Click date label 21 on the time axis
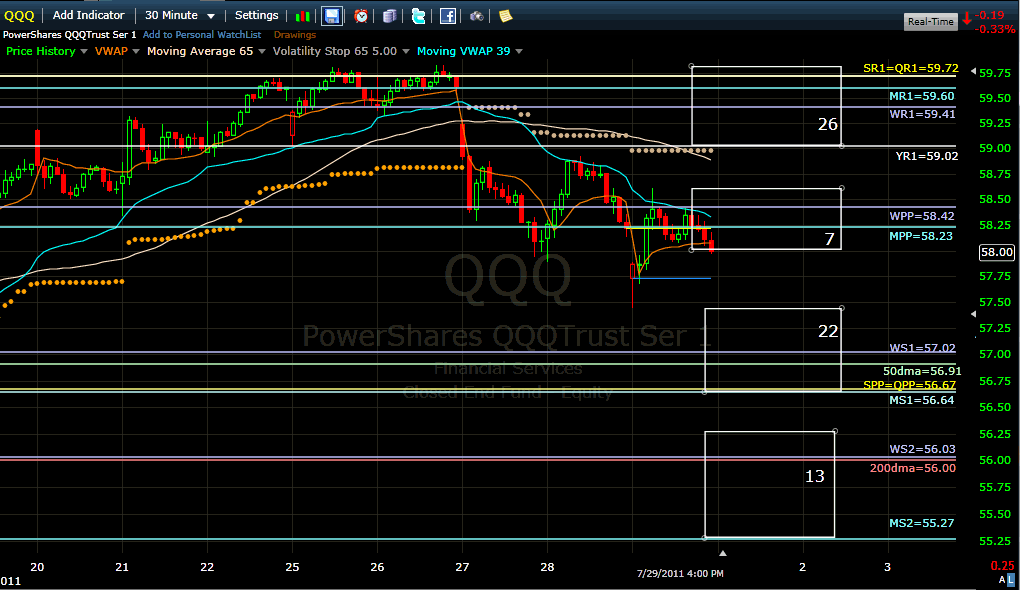1020x590 pixels. point(122,567)
